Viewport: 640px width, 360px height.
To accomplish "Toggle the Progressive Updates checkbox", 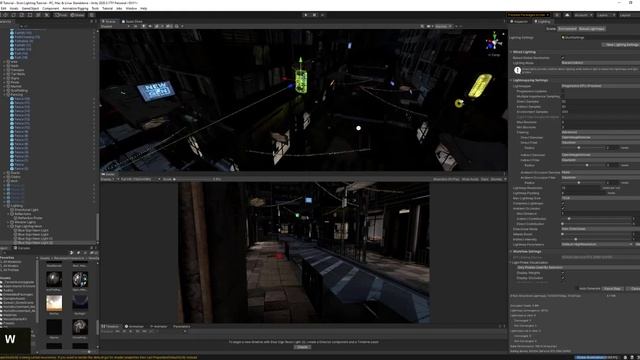I will [563, 91].
